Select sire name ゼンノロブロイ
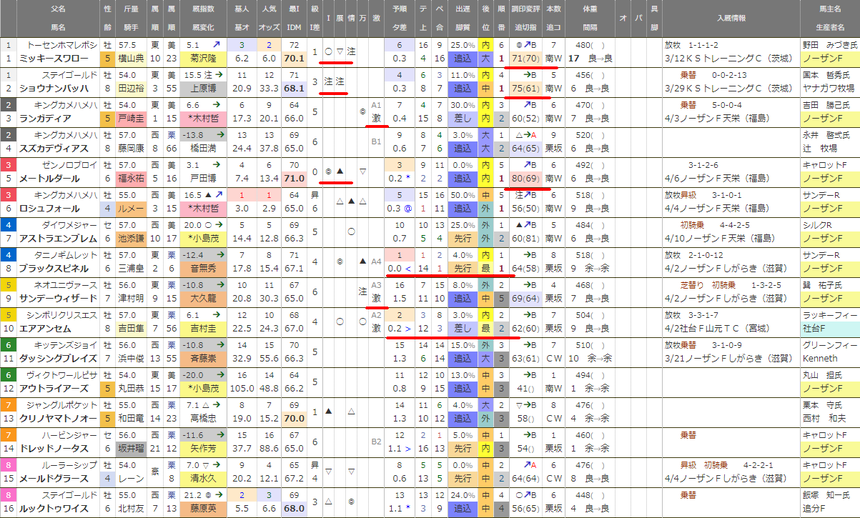Screen dimensions: 860x518 point(70,165)
